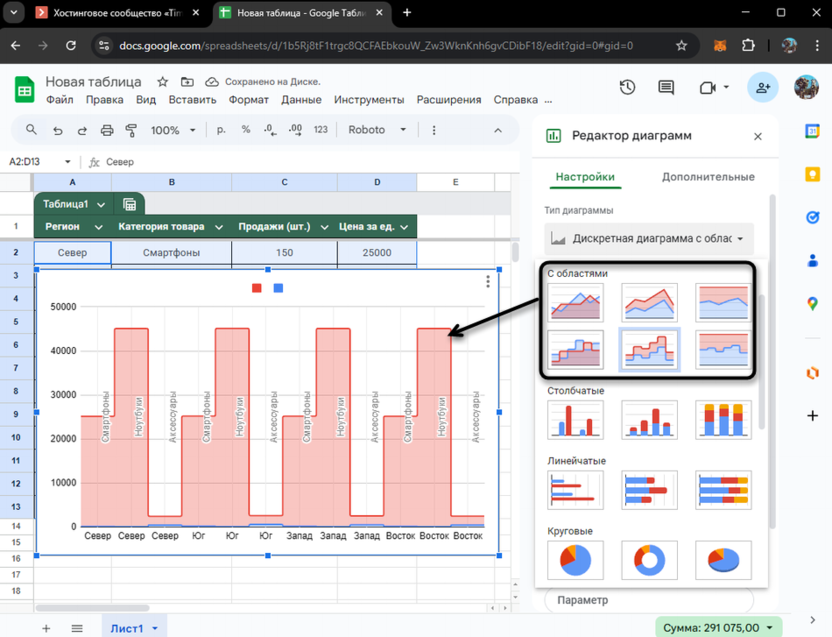Select the stacked column chart thumbnail
This screenshot has width=832, height=637.
point(723,420)
